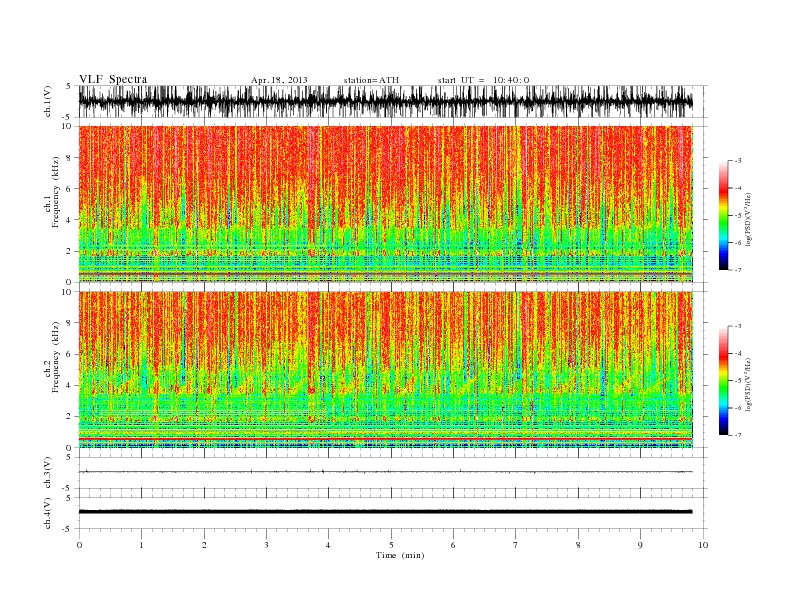This screenshot has height=612, width=792.
Task: Click the time axis tick label "3"
Action: [x=266, y=545]
